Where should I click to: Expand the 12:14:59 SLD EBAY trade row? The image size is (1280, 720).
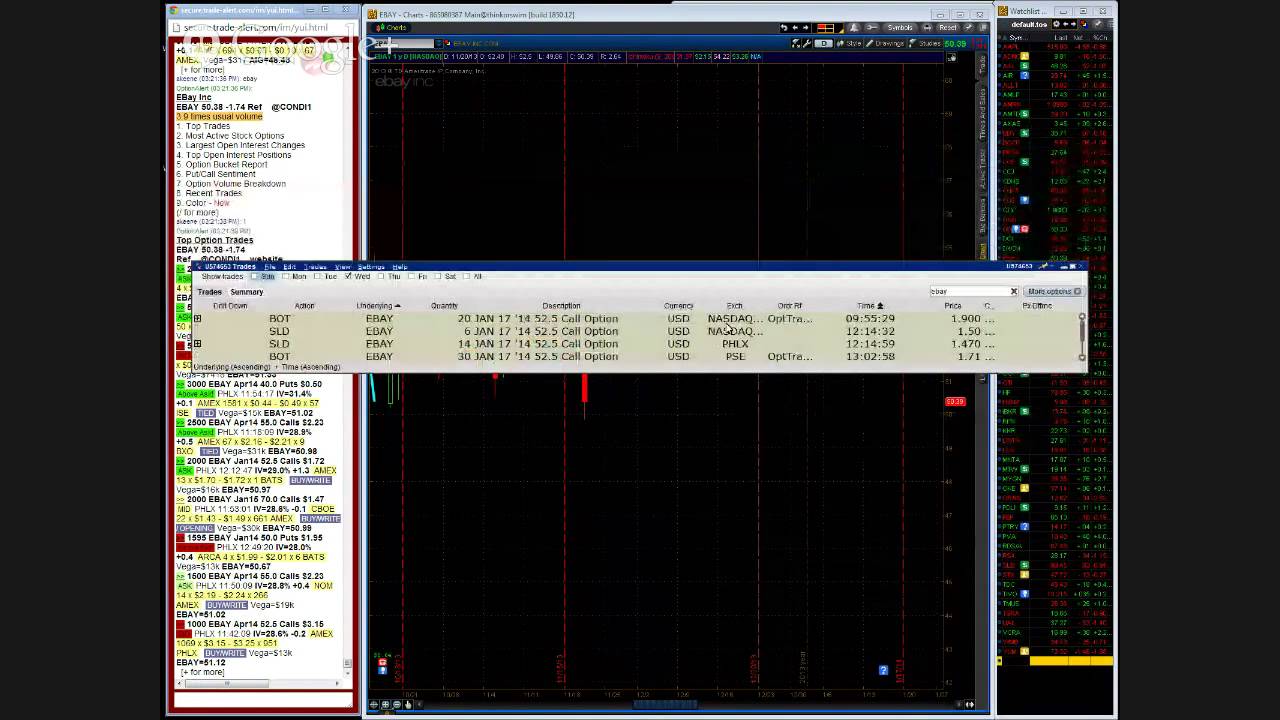(197, 344)
